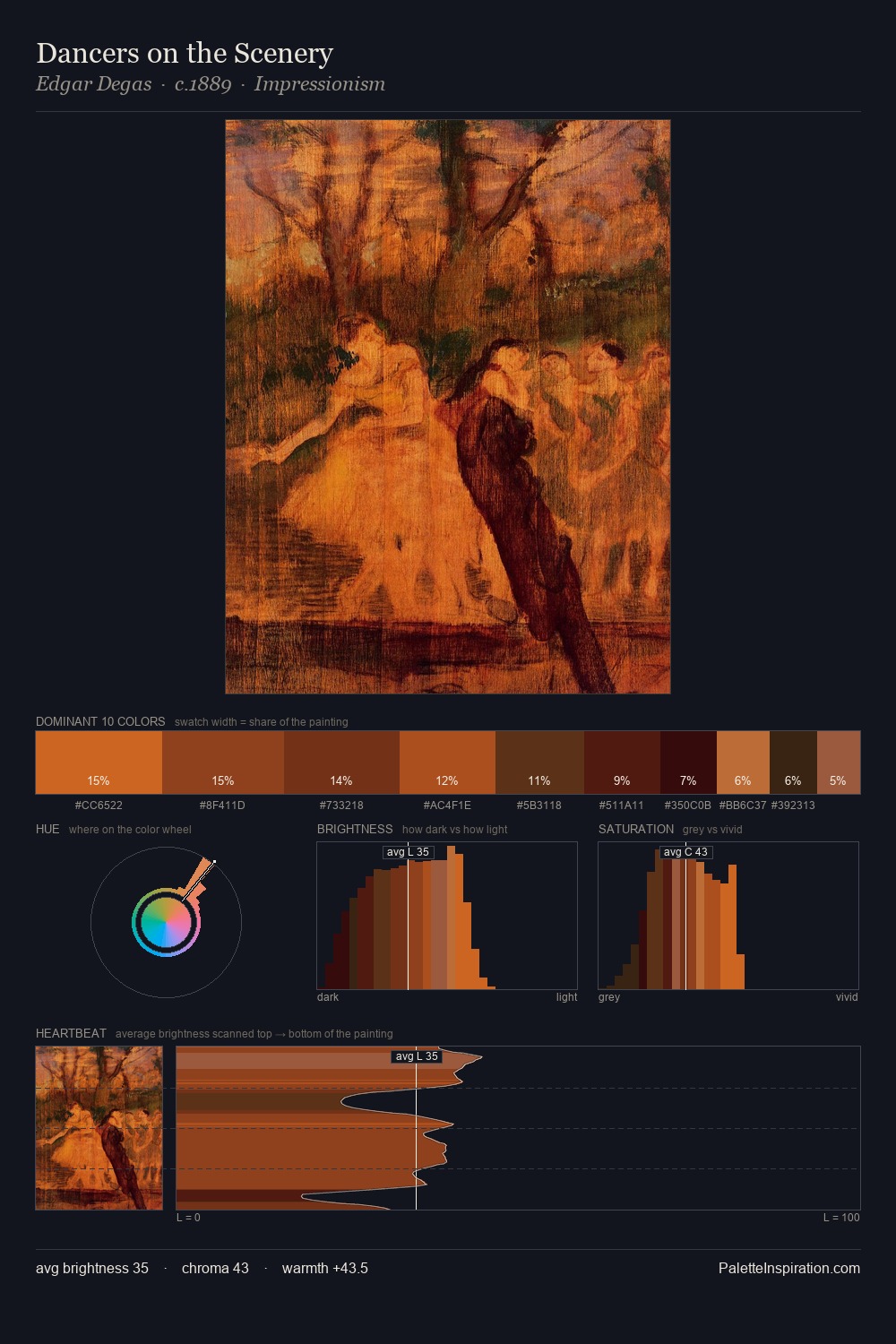Click the L = 100 axis label
This screenshot has width=896, height=1344.
coord(841,1218)
